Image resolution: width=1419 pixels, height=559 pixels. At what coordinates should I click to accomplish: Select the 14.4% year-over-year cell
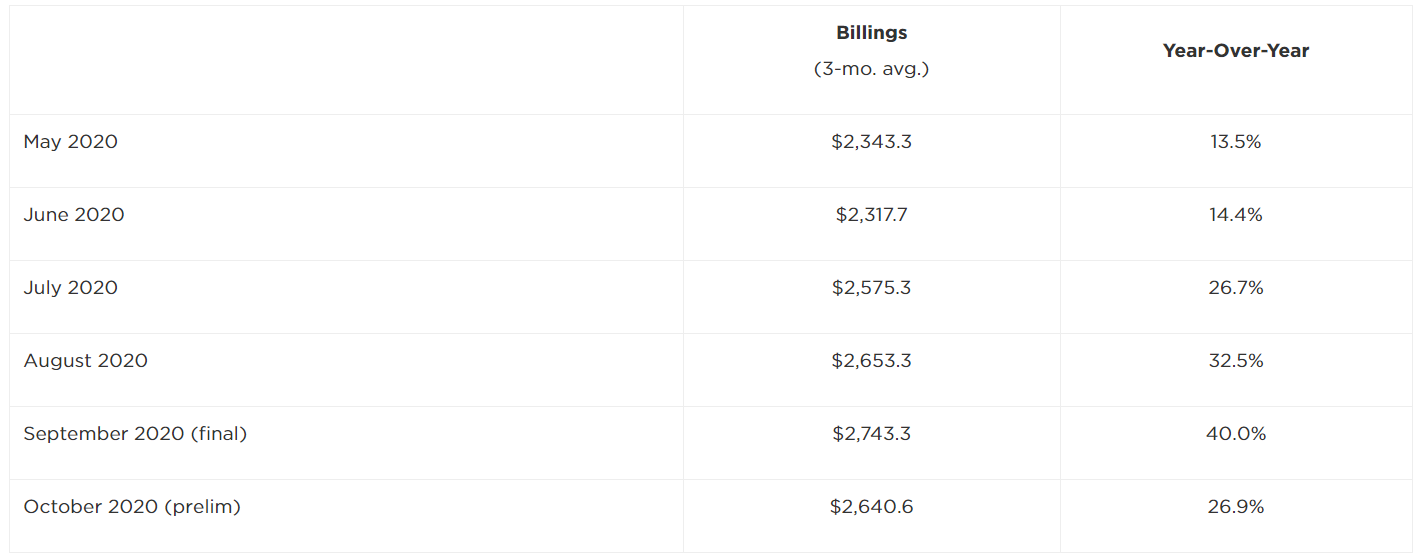pyautogui.click(x=1236, y=215)
